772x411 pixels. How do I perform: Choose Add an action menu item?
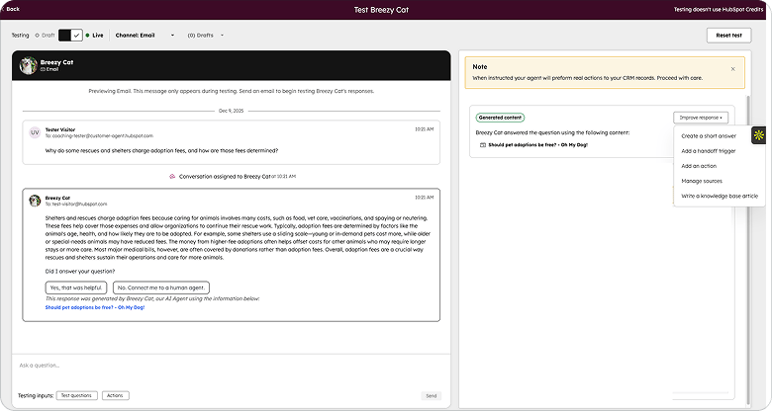pos(699,166)
